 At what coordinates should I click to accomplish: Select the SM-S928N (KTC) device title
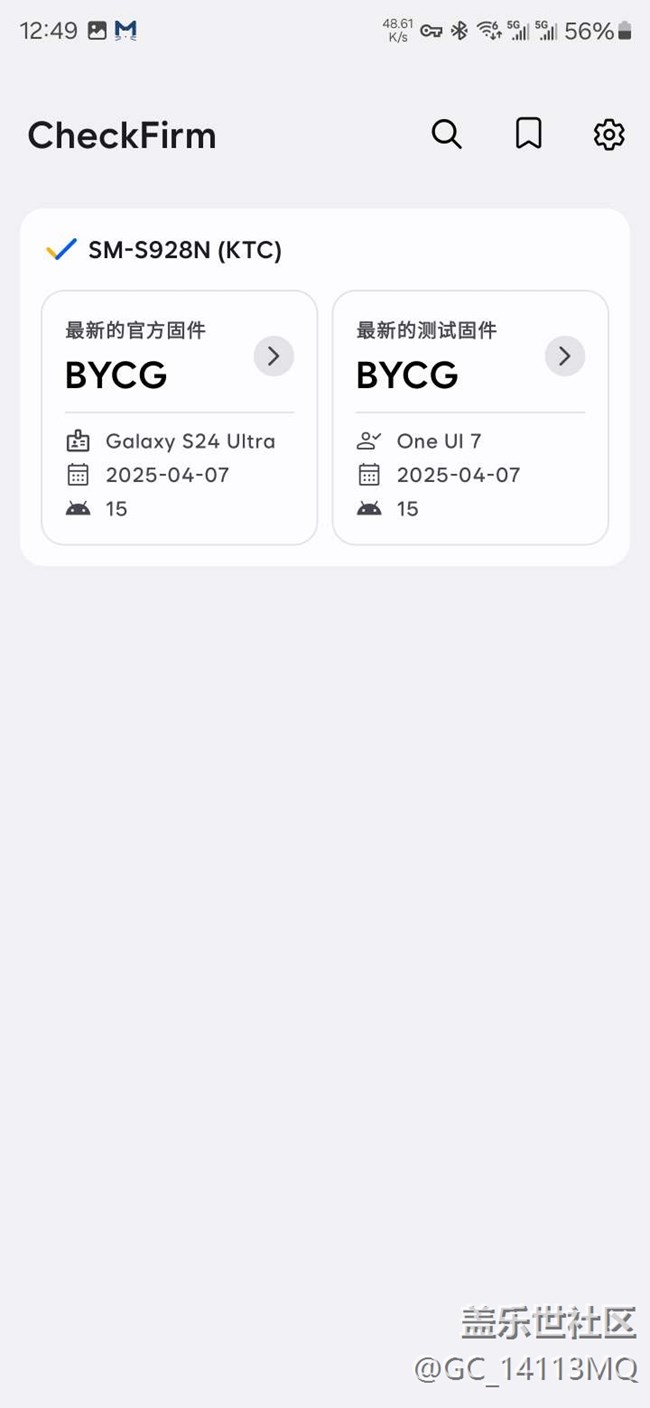point(185,250)
